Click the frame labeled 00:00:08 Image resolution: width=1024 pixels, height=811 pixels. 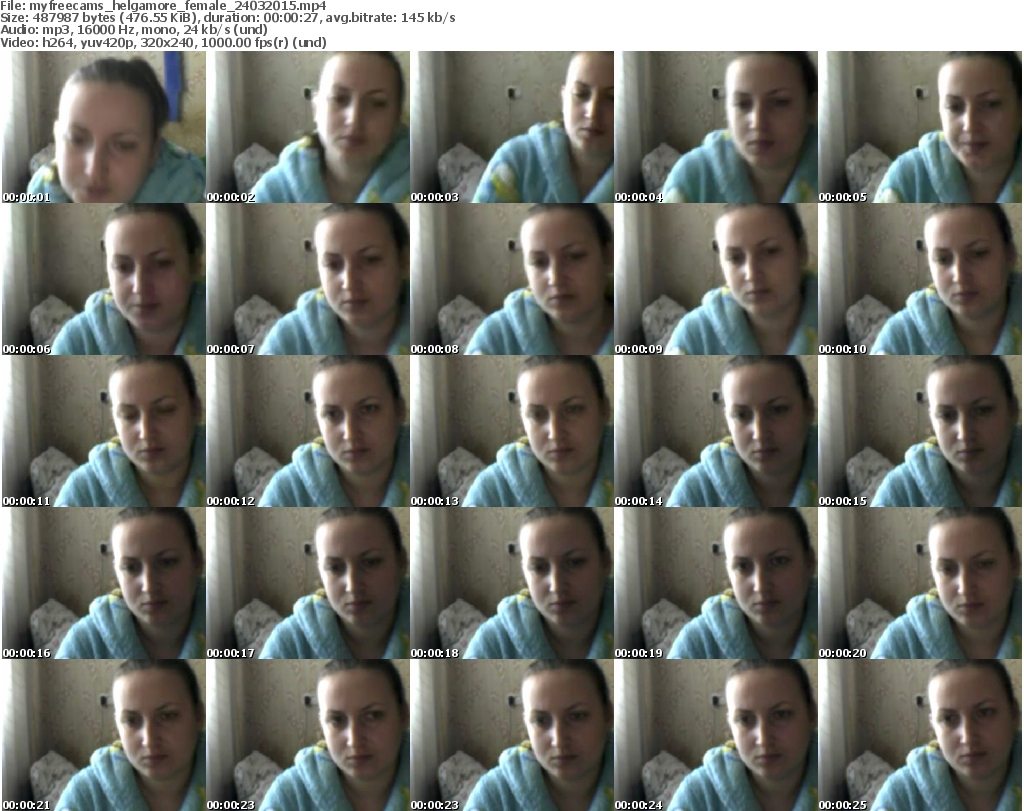[512, 279]
